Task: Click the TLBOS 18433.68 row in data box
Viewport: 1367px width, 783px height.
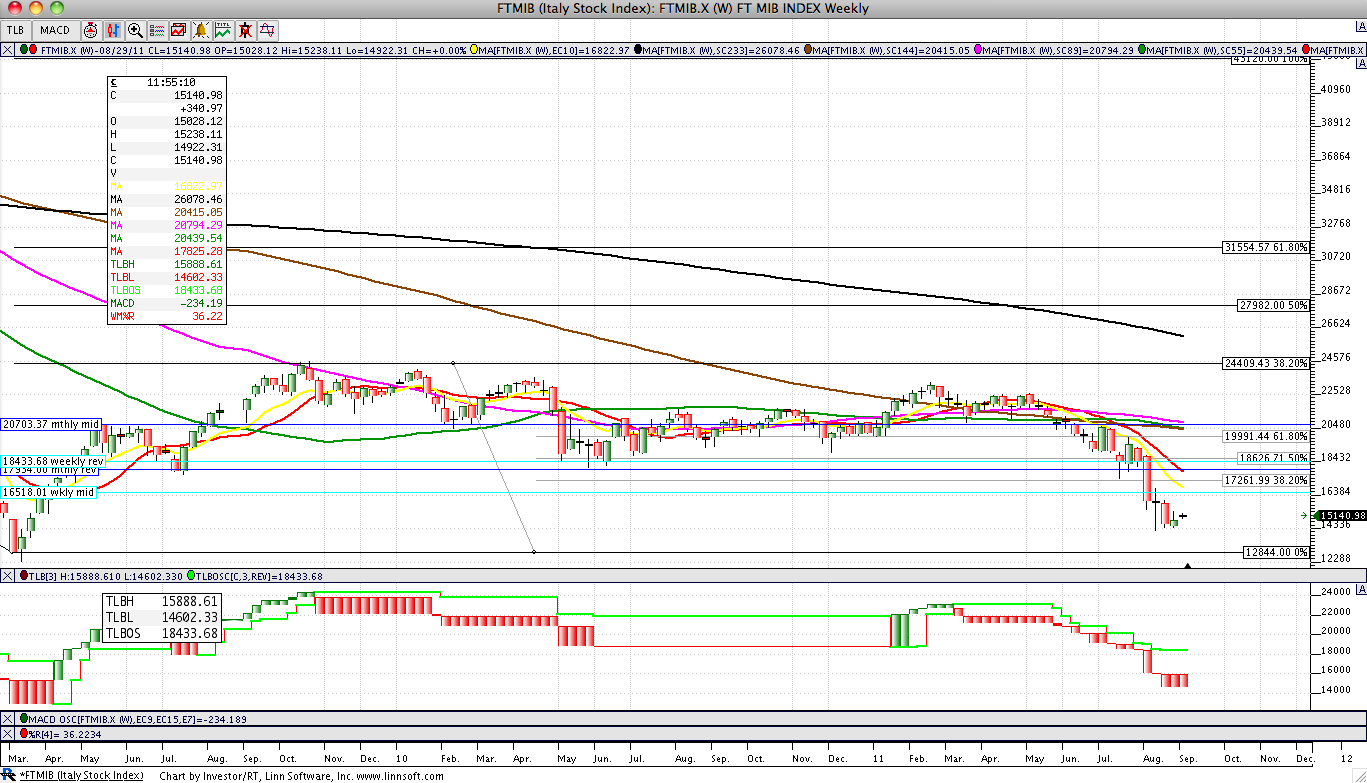Action: pyautogui.click(x=165, y=290)
